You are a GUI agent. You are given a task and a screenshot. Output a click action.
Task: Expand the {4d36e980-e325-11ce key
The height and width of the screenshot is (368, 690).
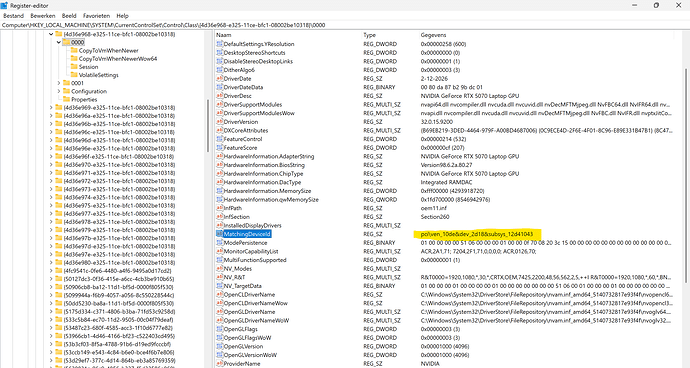[x=51, y=262]
